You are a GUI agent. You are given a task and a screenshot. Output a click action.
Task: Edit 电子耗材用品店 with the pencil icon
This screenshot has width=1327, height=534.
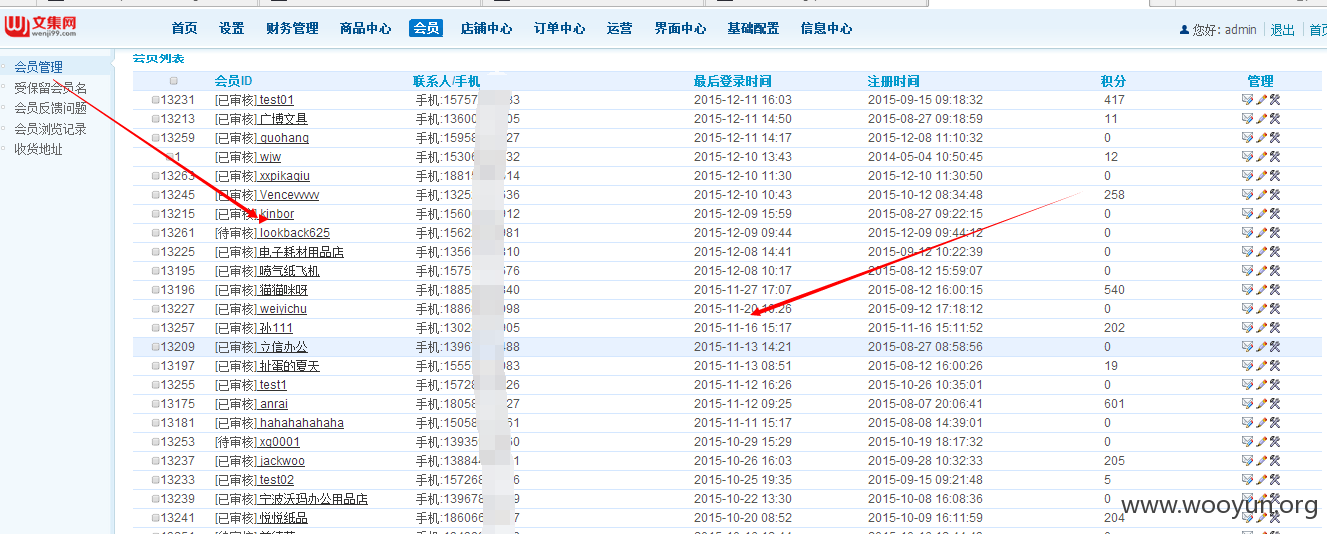pos(1261,252)
